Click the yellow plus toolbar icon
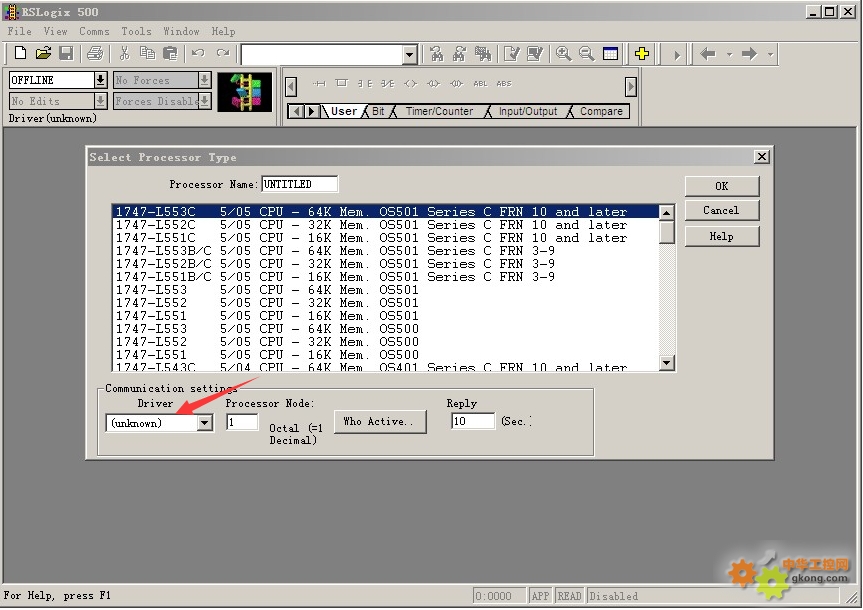This screenshot has width=863, height=610. point(642,53)
